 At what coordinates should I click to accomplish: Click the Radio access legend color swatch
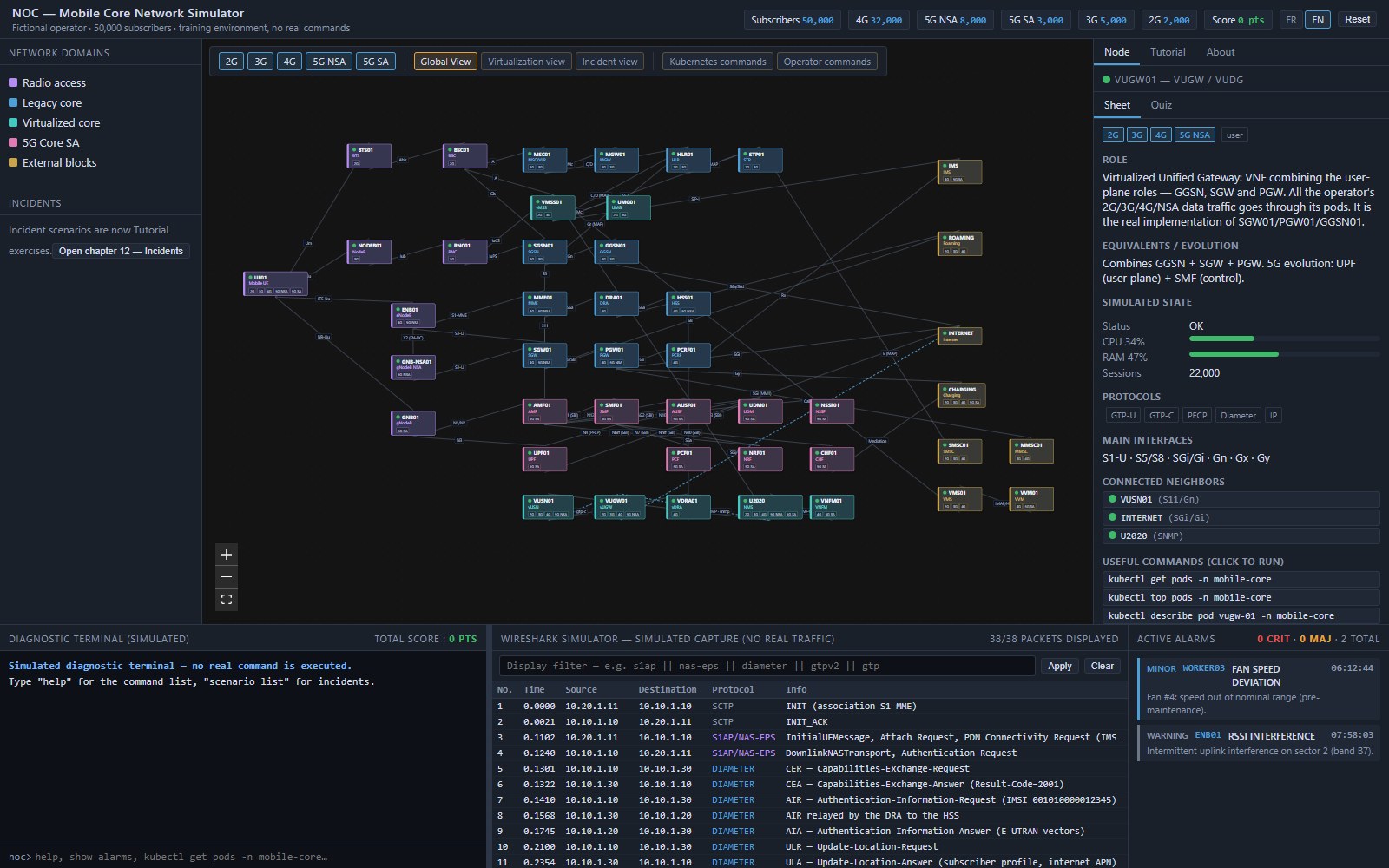[13, 82]
